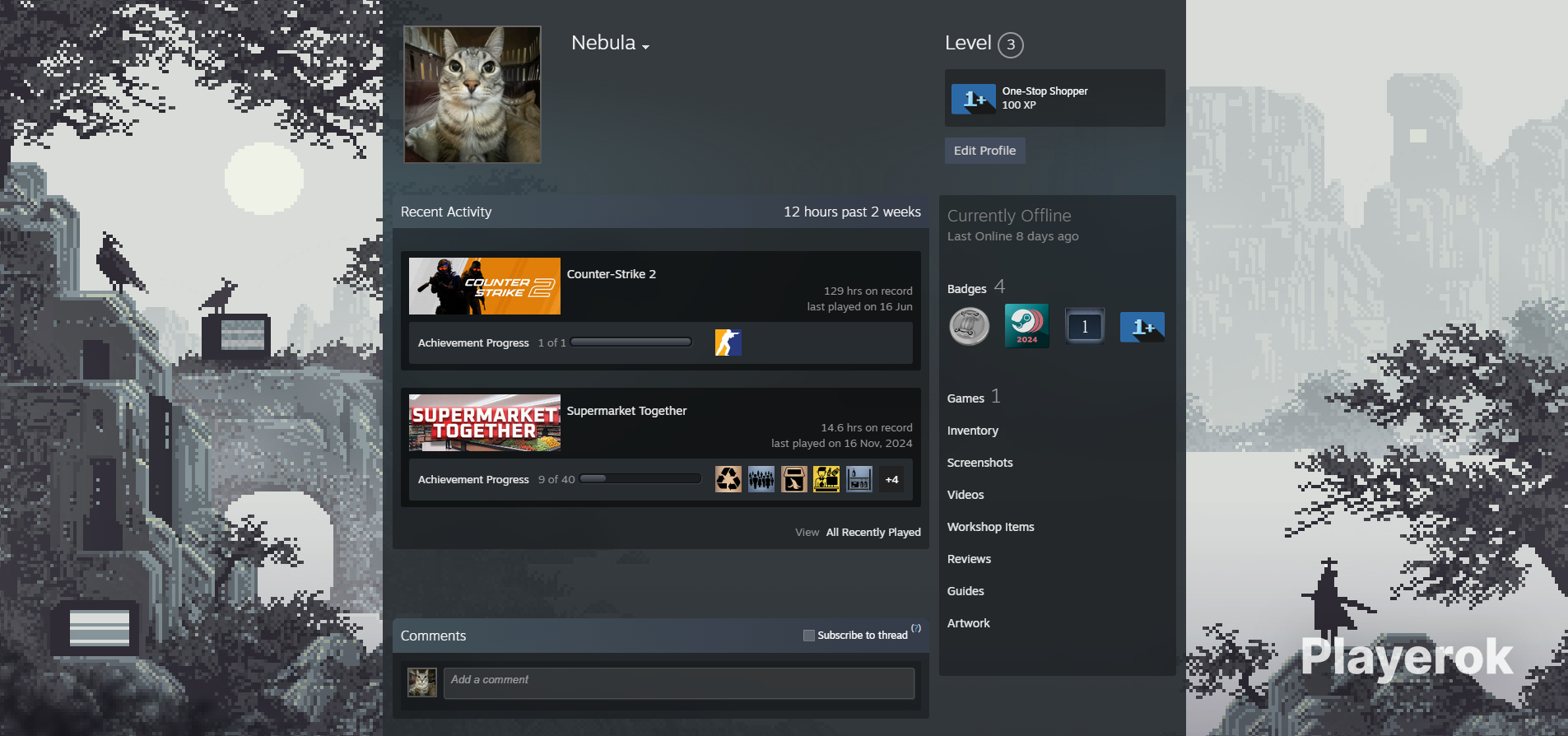
Task: Open the Steam 2024 badge
Action: click(1027, 326)
